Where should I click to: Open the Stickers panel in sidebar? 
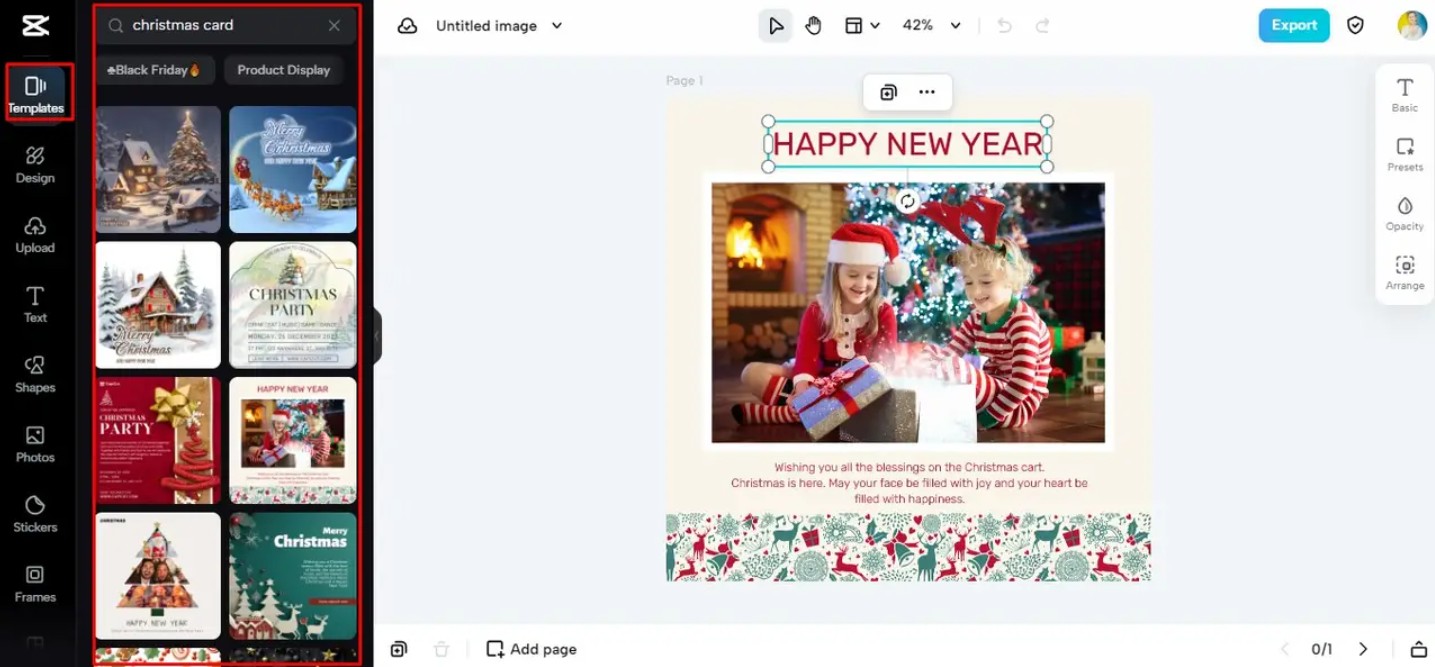(x=35, y=513)
